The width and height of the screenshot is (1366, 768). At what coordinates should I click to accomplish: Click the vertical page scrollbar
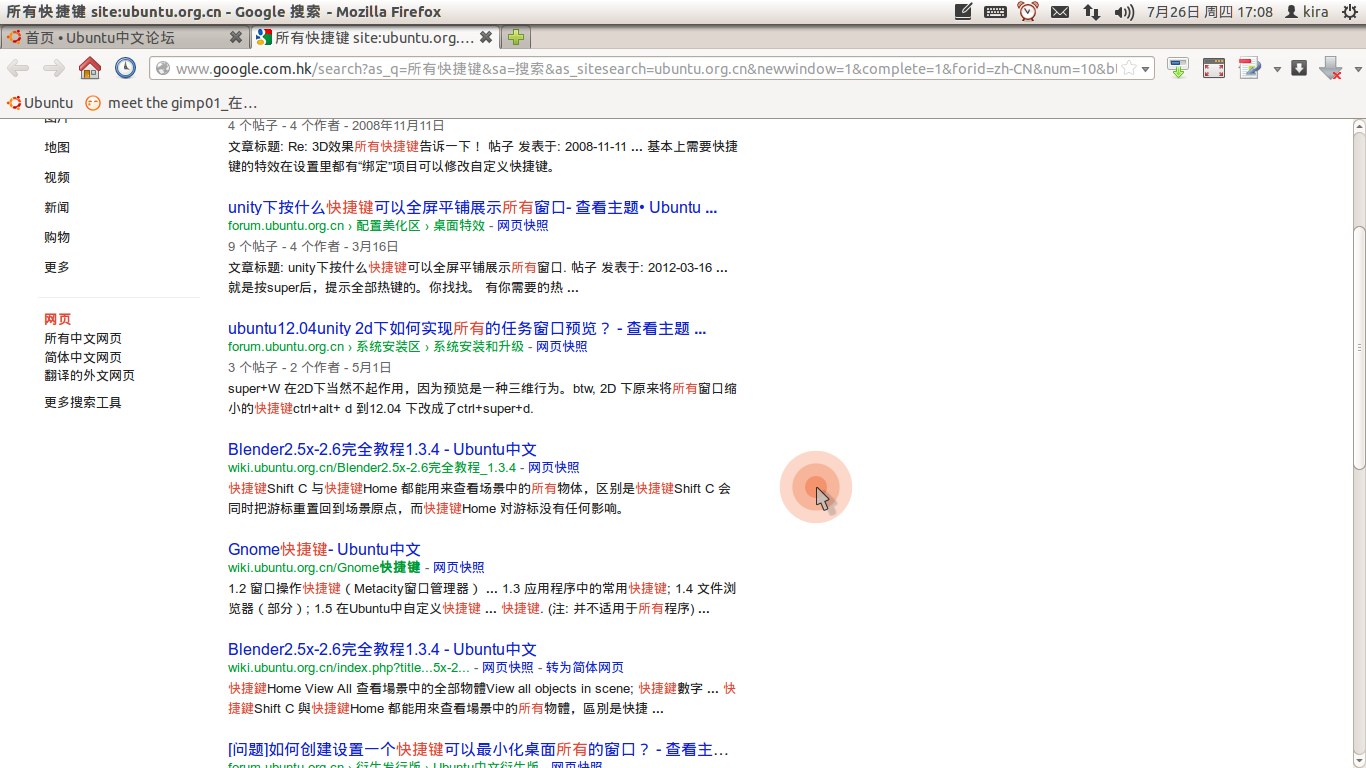[x=1359, y=347]
